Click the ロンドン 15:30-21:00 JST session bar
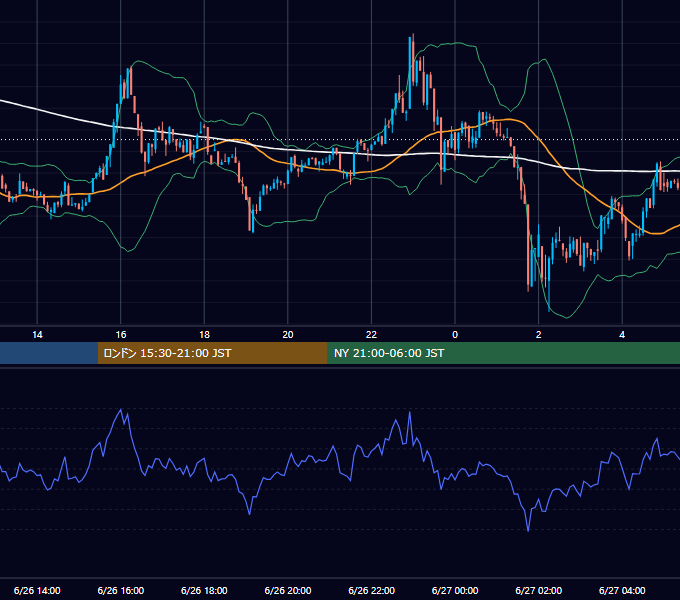The height and width of the screenshot is (600, 680). 212,353
